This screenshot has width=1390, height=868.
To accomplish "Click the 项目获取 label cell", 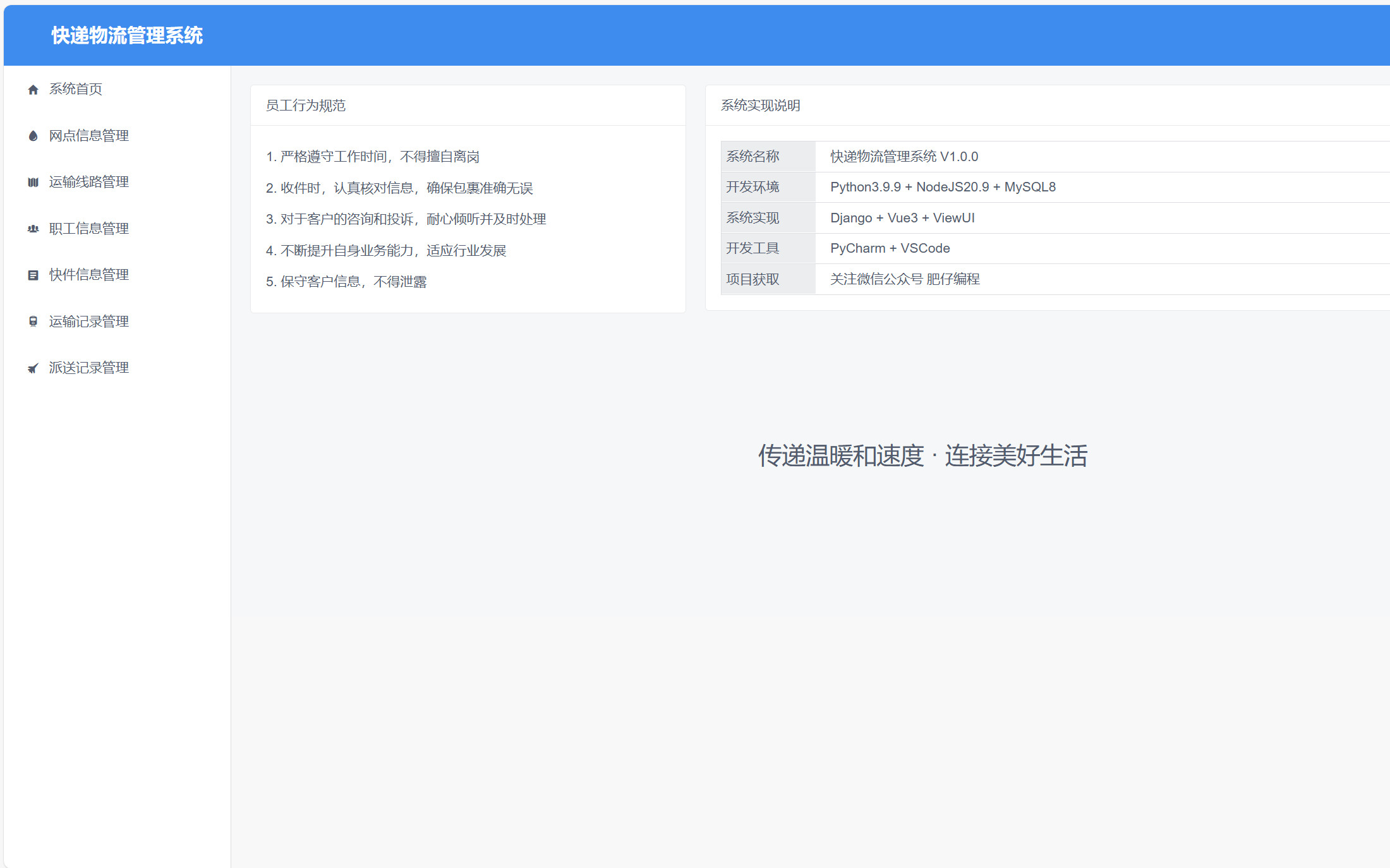I will (768, 279).
